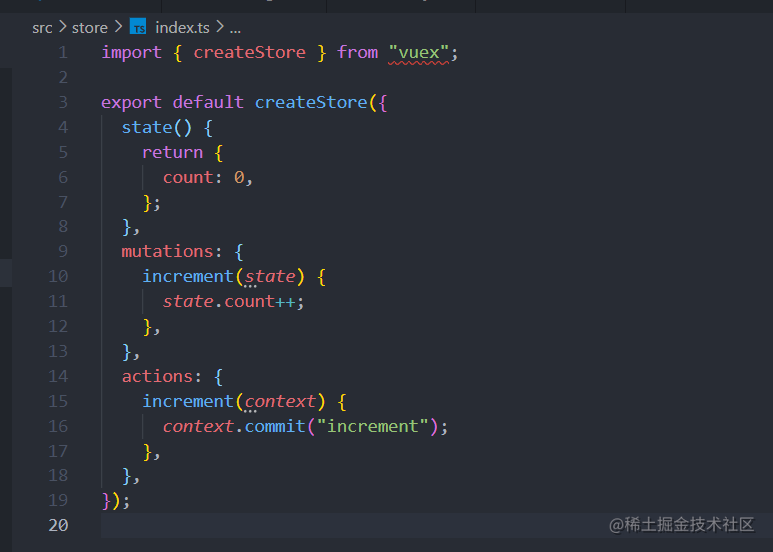
Task: Click state parameter on line 10
Action: tap(270, 276)
